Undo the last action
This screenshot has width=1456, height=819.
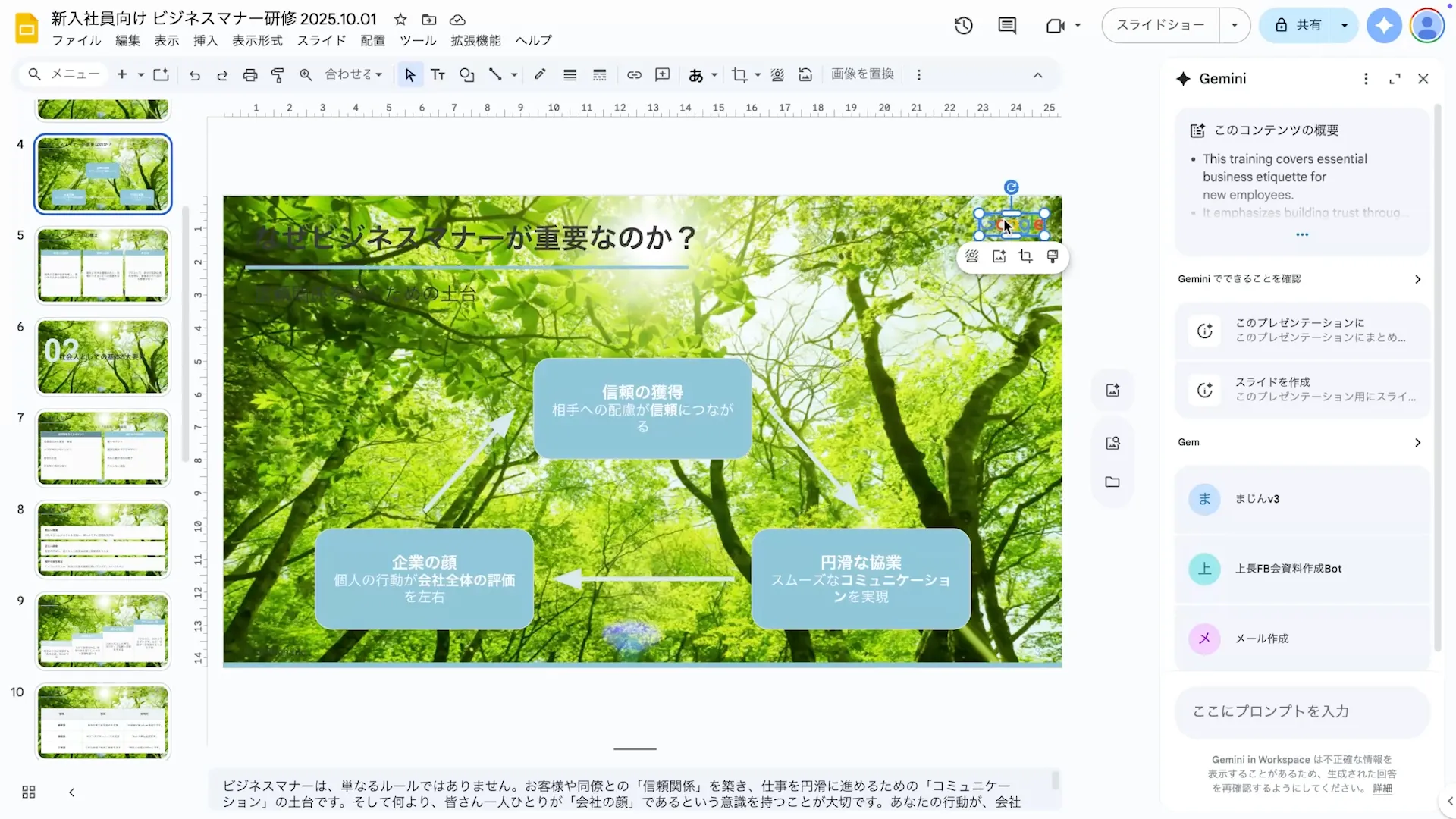[194, 74]
